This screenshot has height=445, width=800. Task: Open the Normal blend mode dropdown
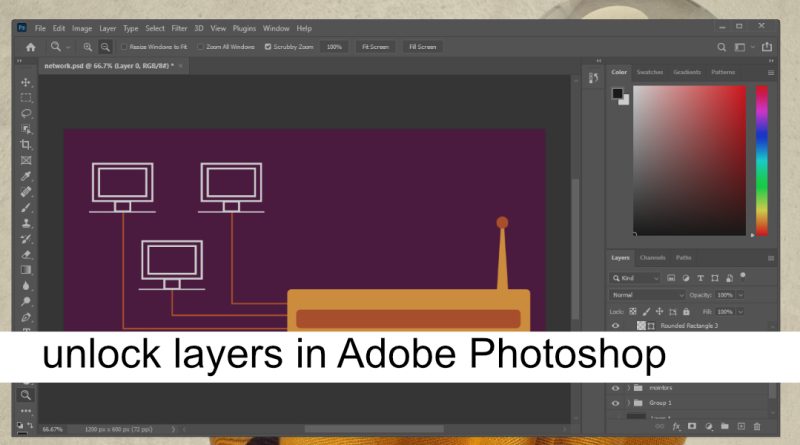coord(647,295)
